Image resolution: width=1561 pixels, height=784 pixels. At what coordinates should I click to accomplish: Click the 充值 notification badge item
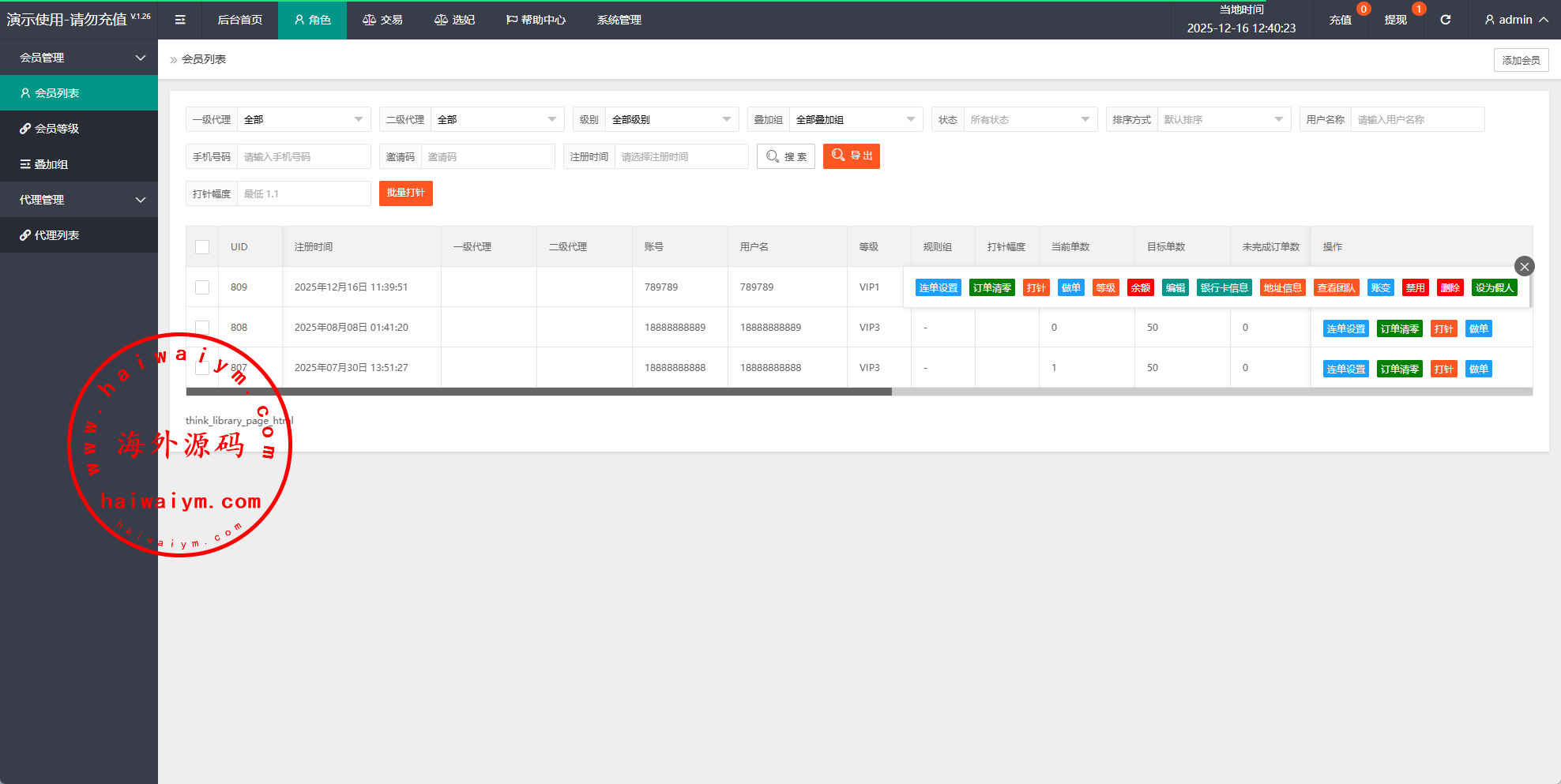(1341, 20)
